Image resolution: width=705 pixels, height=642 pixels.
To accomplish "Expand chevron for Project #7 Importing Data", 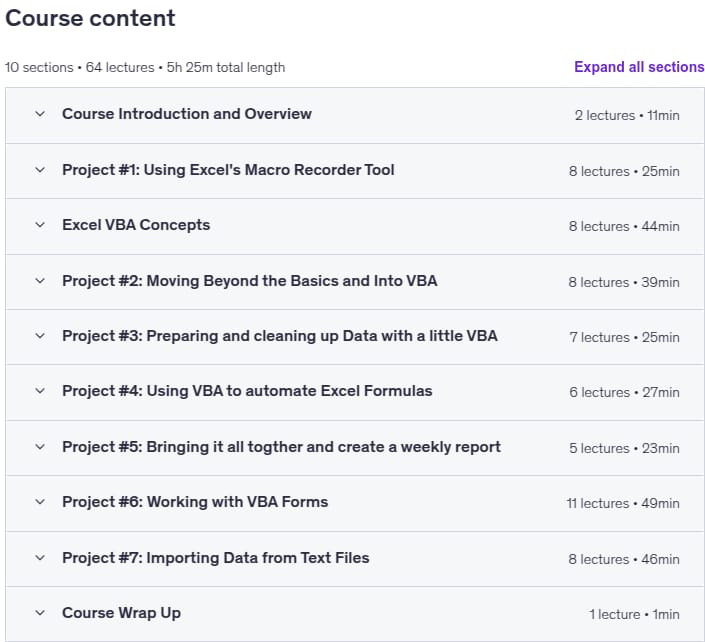I will [40, 558].
